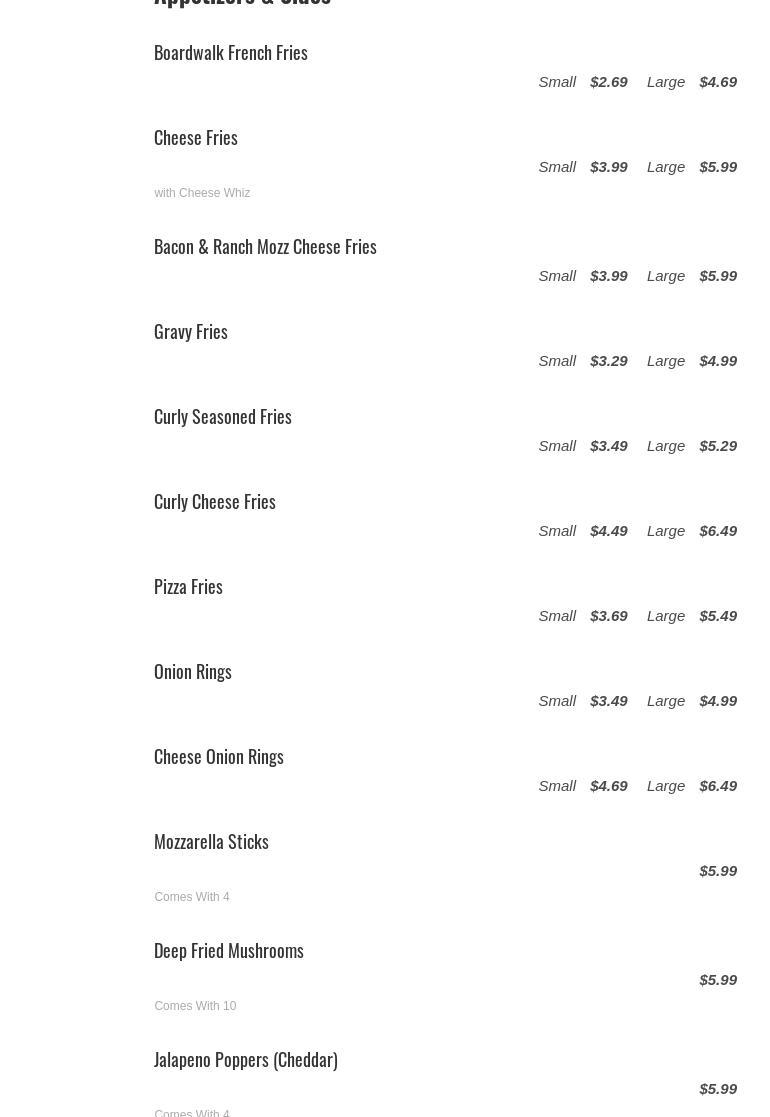Viewport: 770px width, 1117px height.
Task: Choose the Gravy Fries heading
Action: coord(191,332)
